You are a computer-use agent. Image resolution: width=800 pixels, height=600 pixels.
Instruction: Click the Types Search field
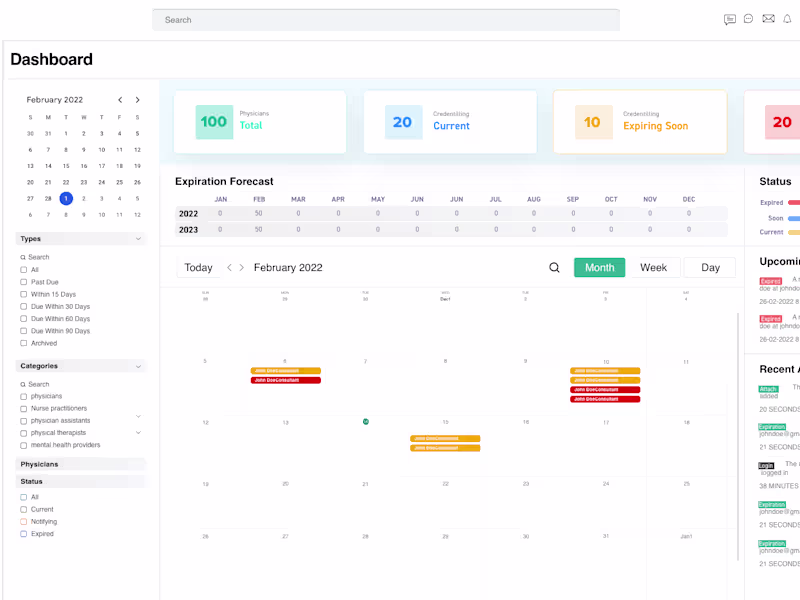pyautogui.click(x=35, y=257)
